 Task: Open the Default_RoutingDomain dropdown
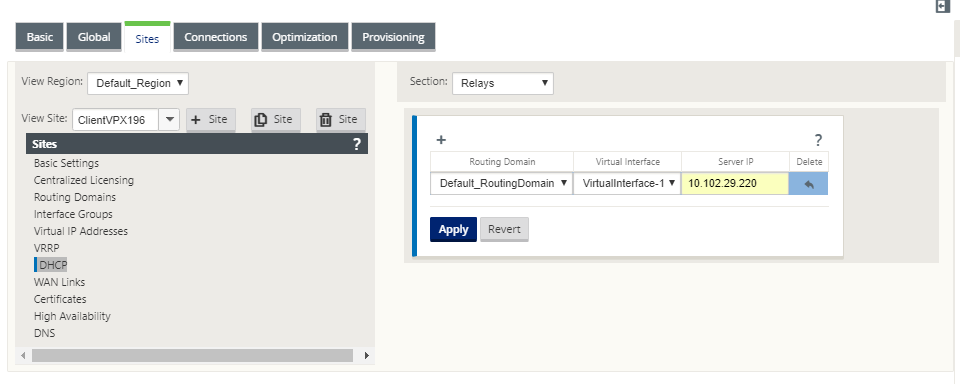501,183
